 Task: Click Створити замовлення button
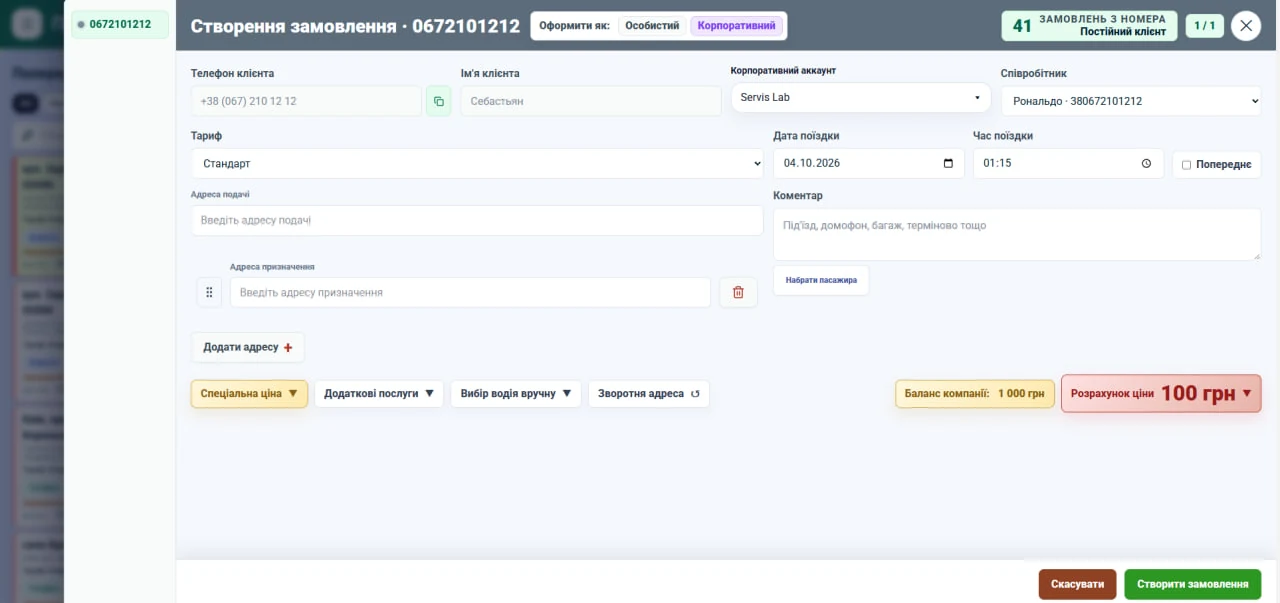point(1192,584)
